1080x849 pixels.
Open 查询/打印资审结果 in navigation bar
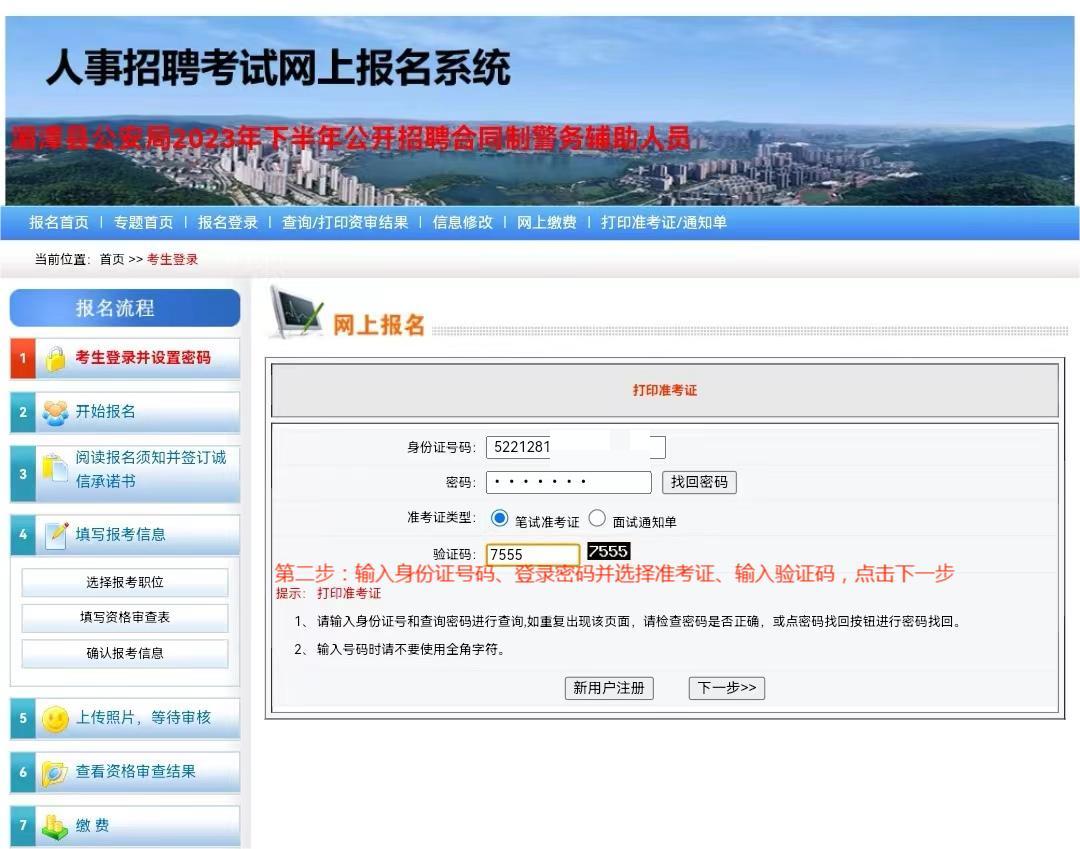pos(345,223)
